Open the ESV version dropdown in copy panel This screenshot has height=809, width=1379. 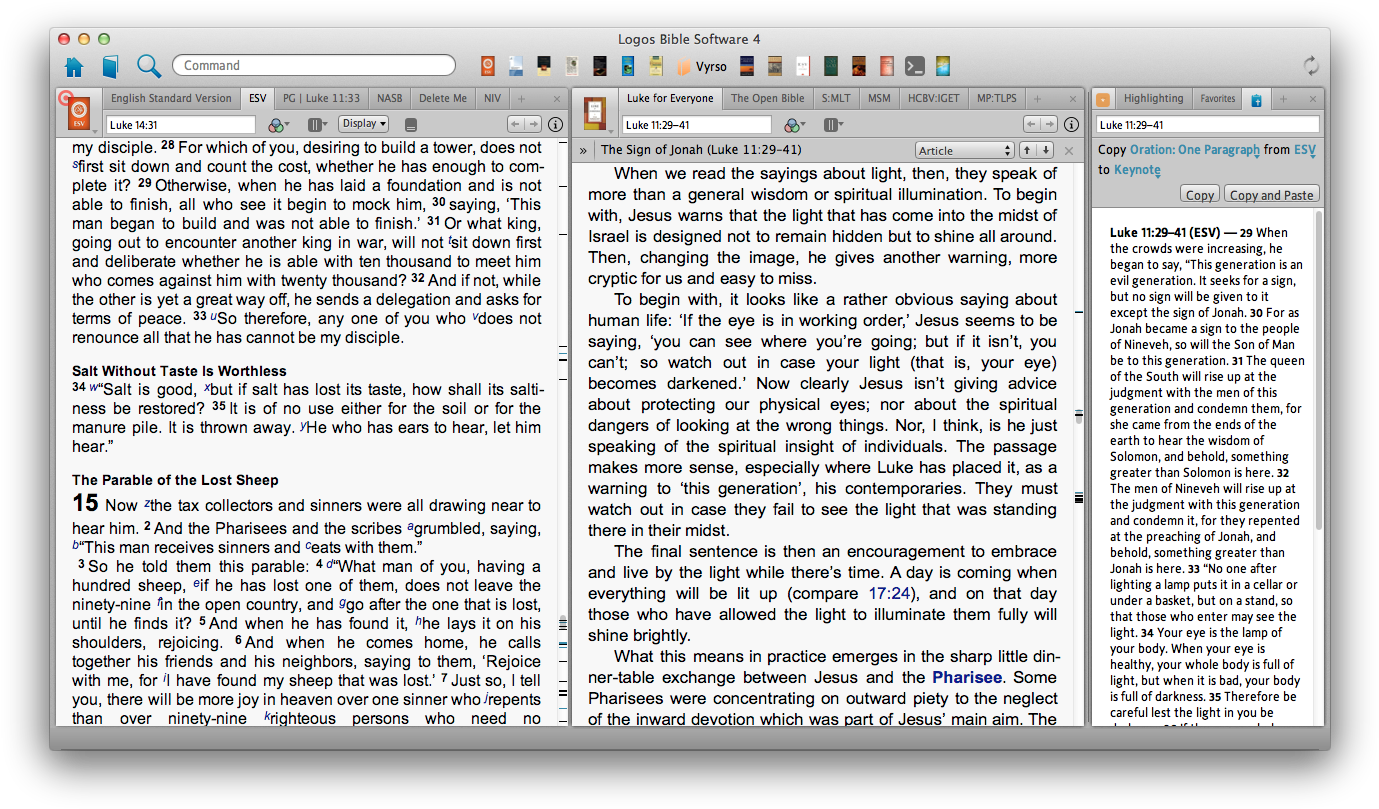1305,150
